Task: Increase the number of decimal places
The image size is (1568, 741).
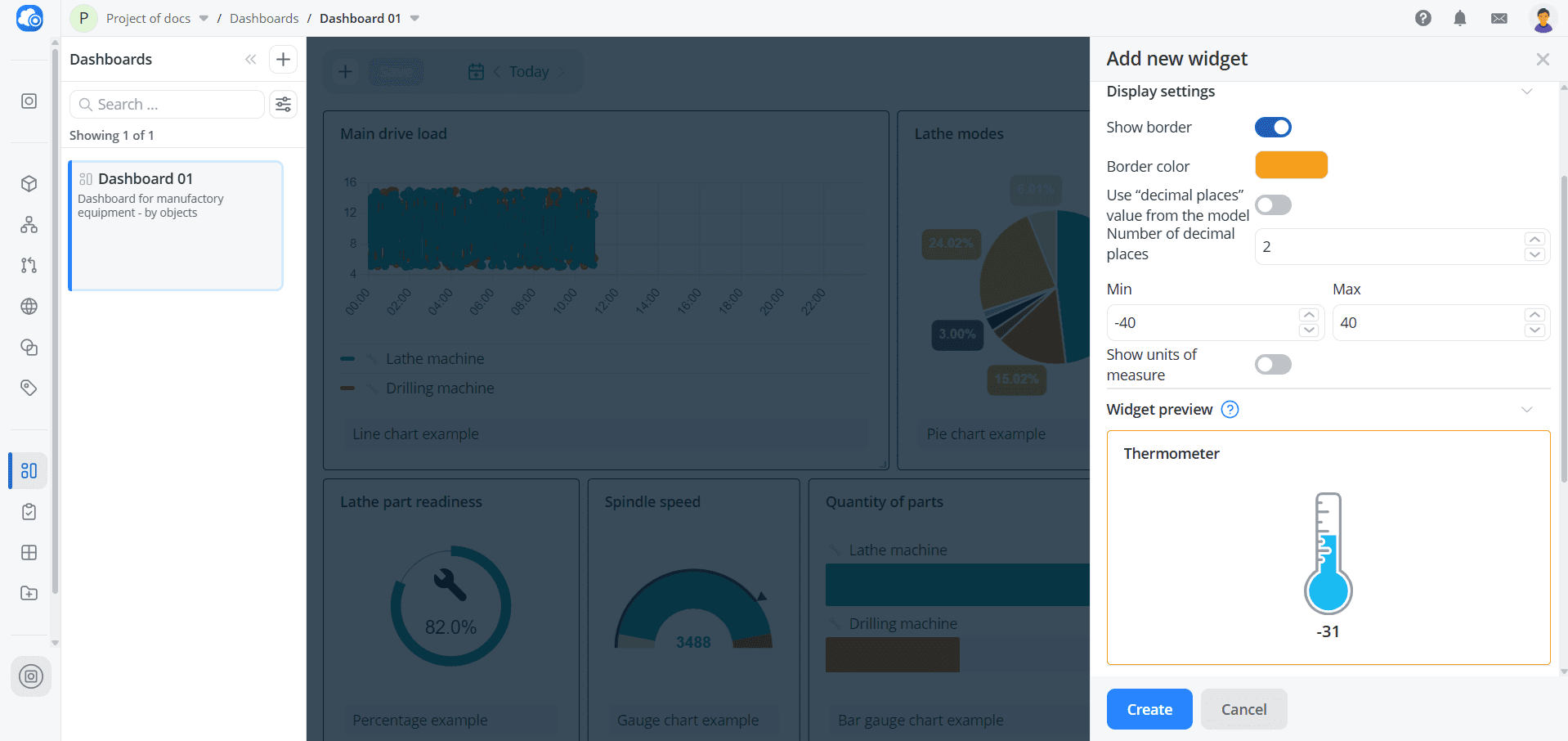Action: coord(1534,239)
